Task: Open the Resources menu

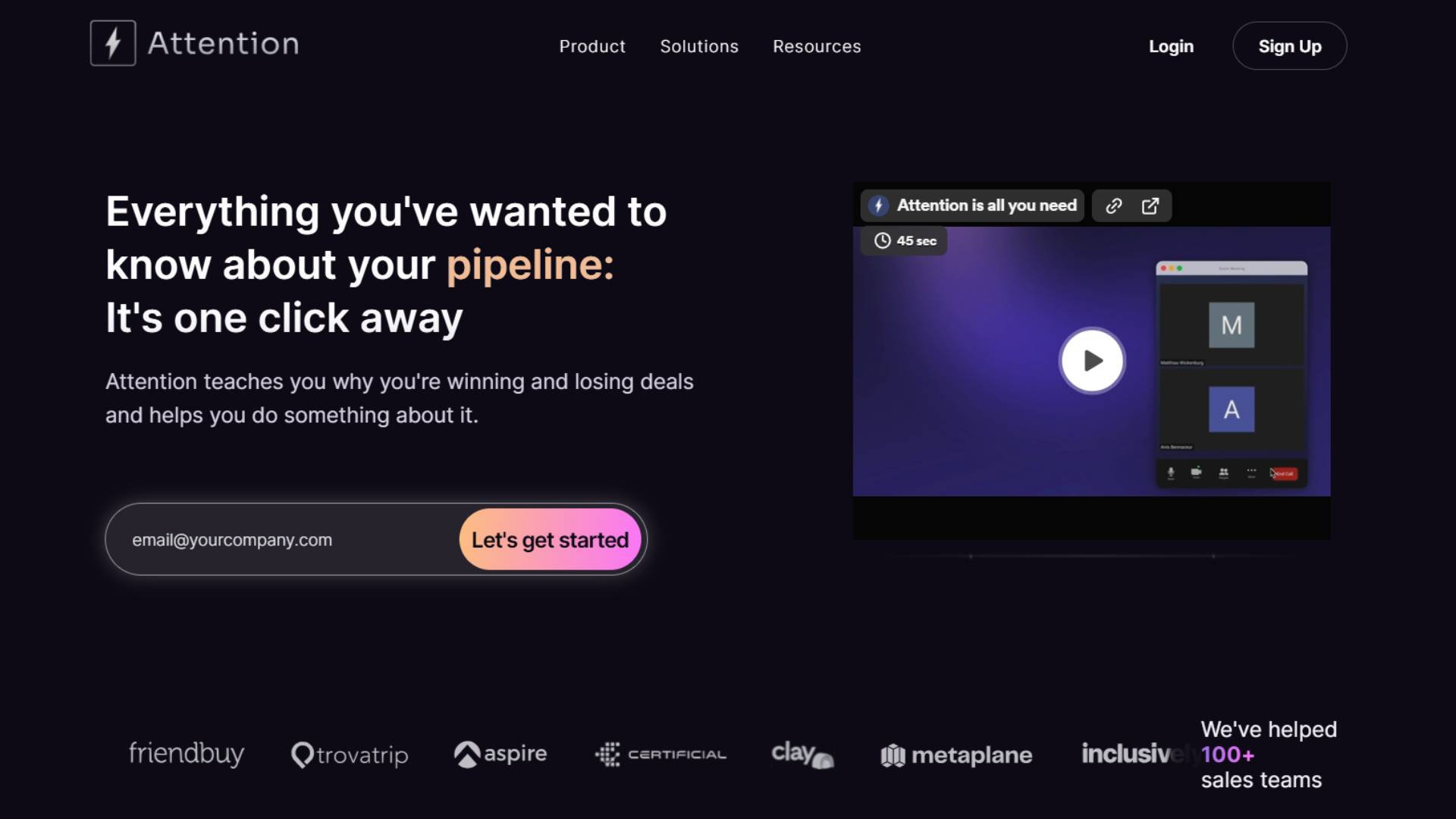Action: pos(817,46)
